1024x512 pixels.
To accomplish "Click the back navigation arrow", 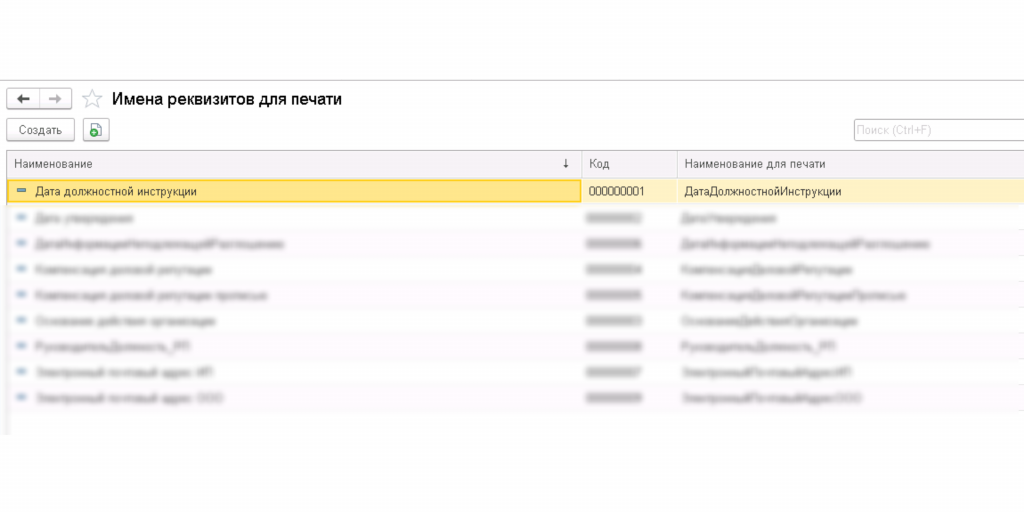I will pos(23,99).
